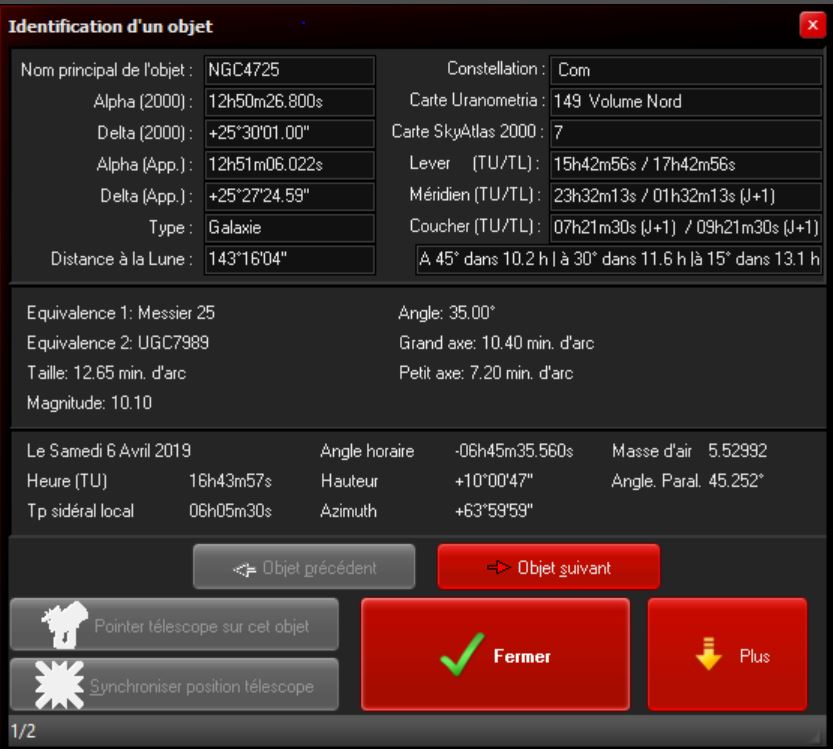The image size is (833, 749).
Task: Select the Delta (2000) coordinate field
Action: (x=288, y=133)
